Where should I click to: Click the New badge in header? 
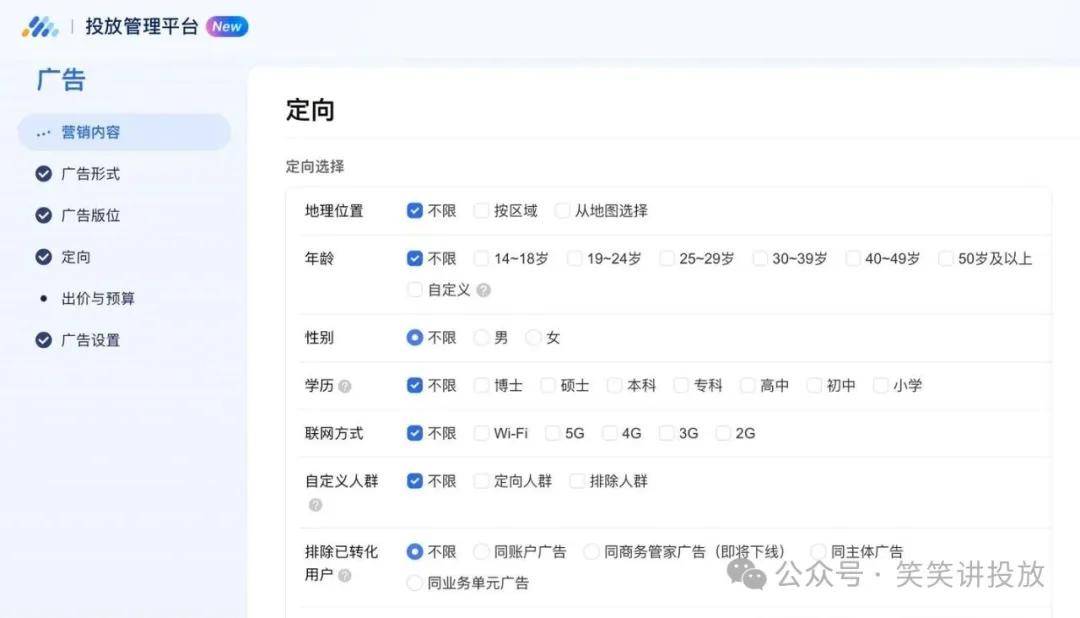tap(227, 27)
